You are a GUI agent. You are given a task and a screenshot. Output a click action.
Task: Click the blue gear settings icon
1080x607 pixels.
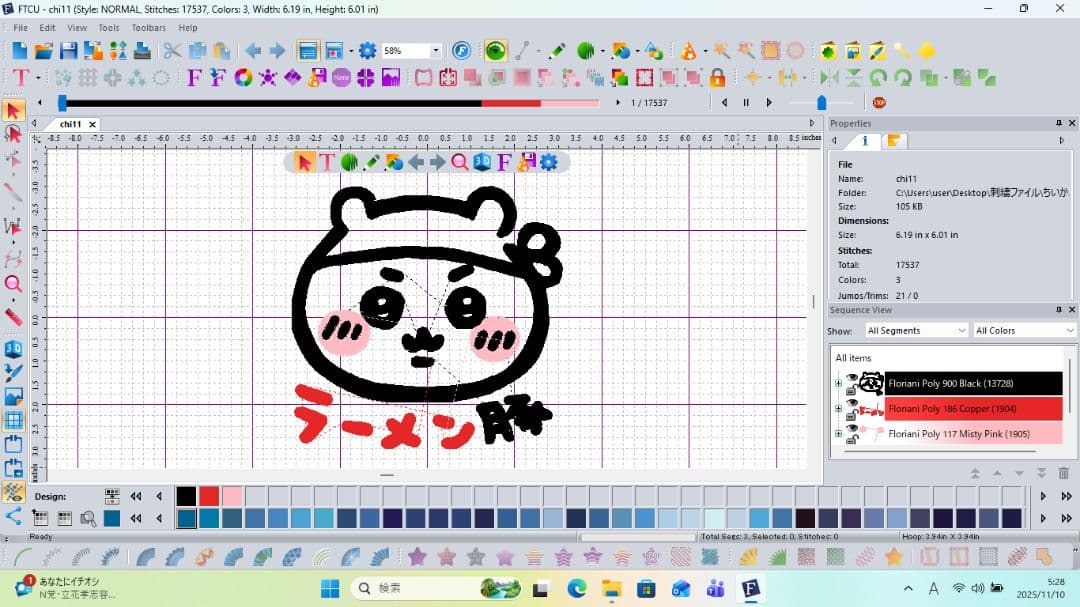point(367,51)
